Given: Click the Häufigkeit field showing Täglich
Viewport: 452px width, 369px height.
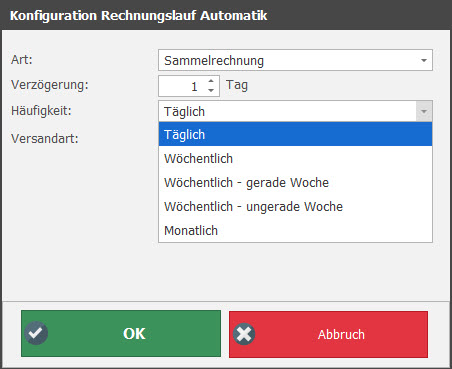Looking at the screenshot, I should point(287,111).
